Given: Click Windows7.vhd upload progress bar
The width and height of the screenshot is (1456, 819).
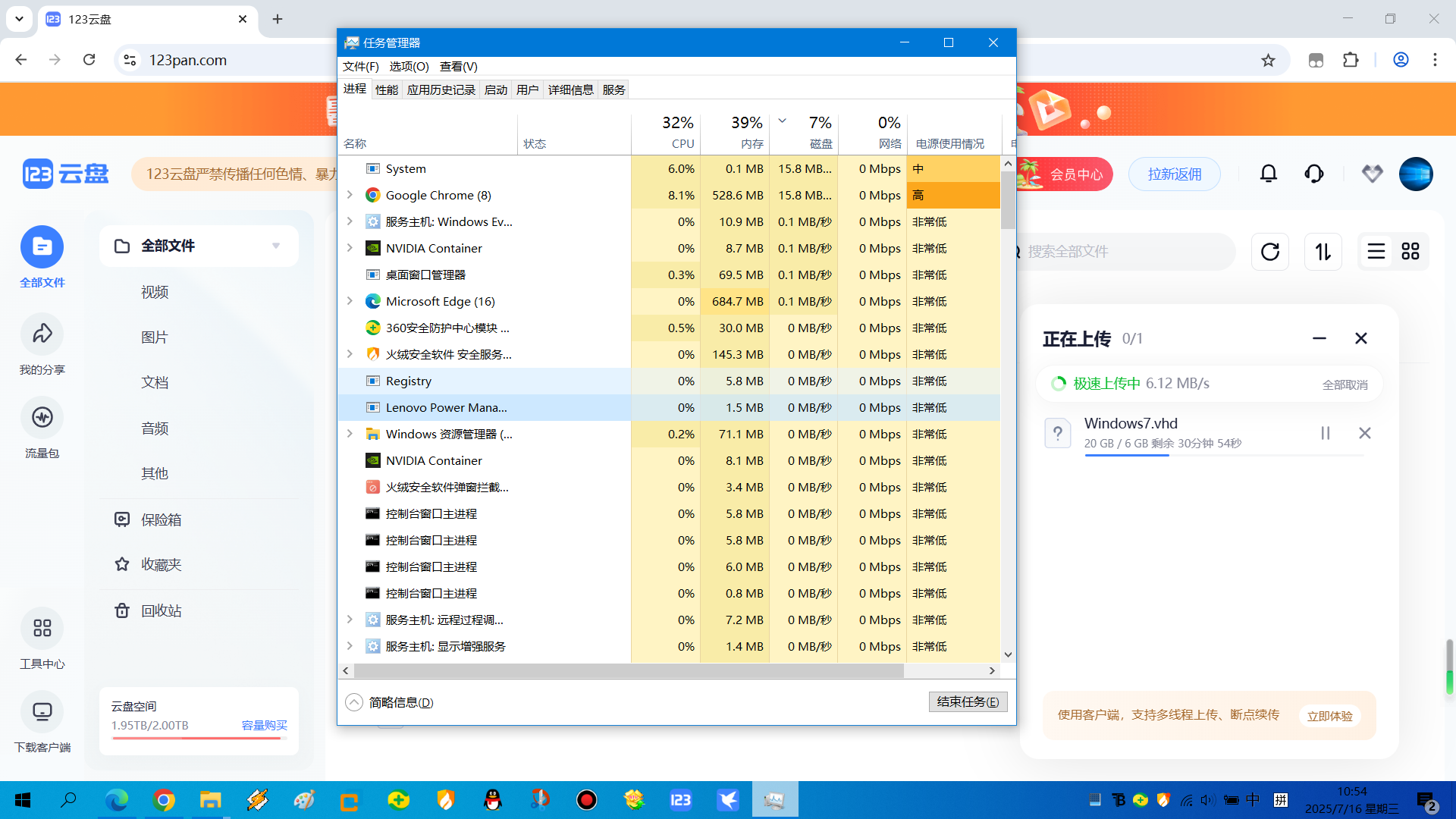Looking at the screenshot, I should click(x=1224, y=455).
